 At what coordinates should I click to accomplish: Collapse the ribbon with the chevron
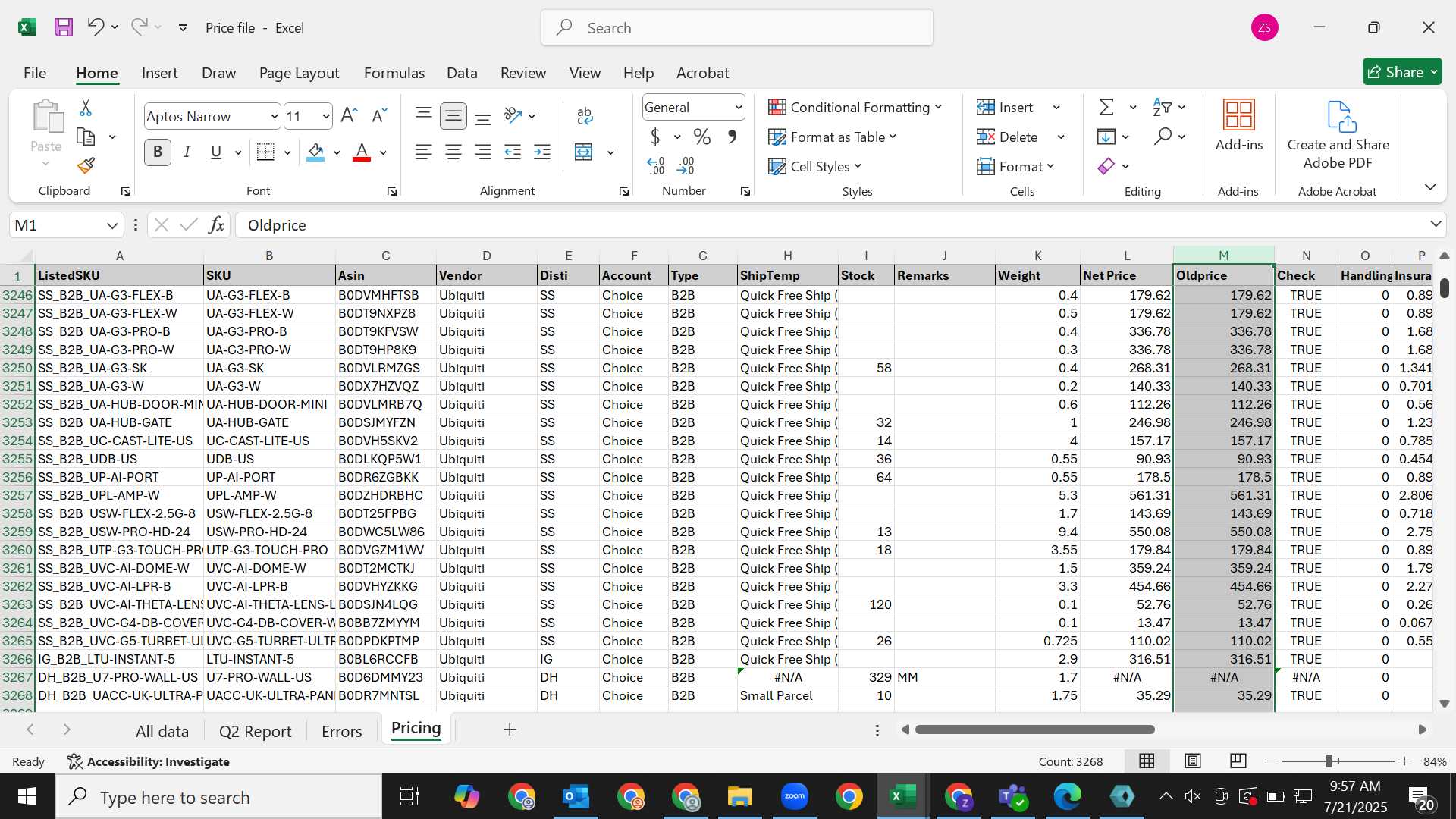click(x=1430, y=187)
